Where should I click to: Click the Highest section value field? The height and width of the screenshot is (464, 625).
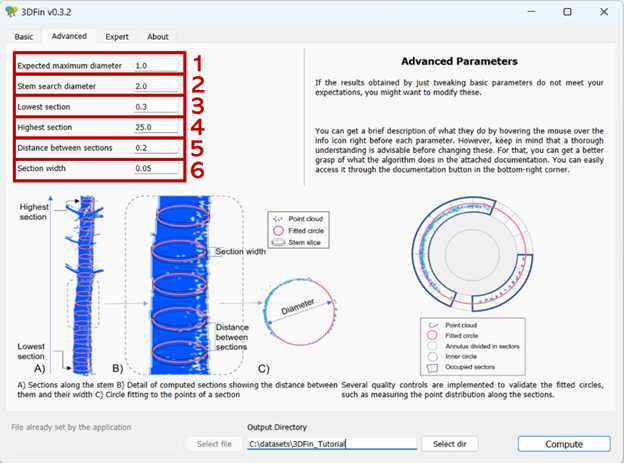coord(156,127)
